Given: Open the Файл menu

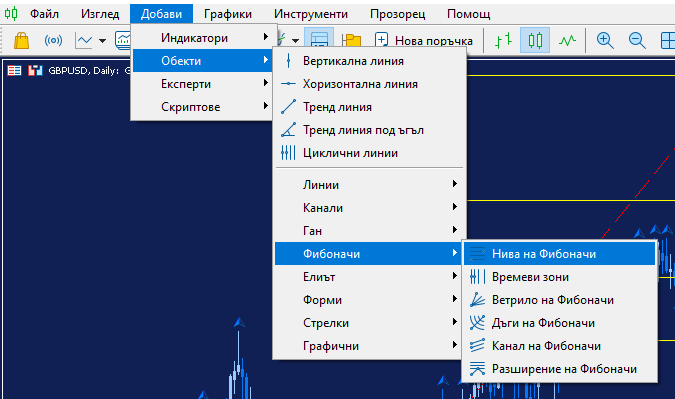Looking at the screenshot, I should click(x=44, y=14).
